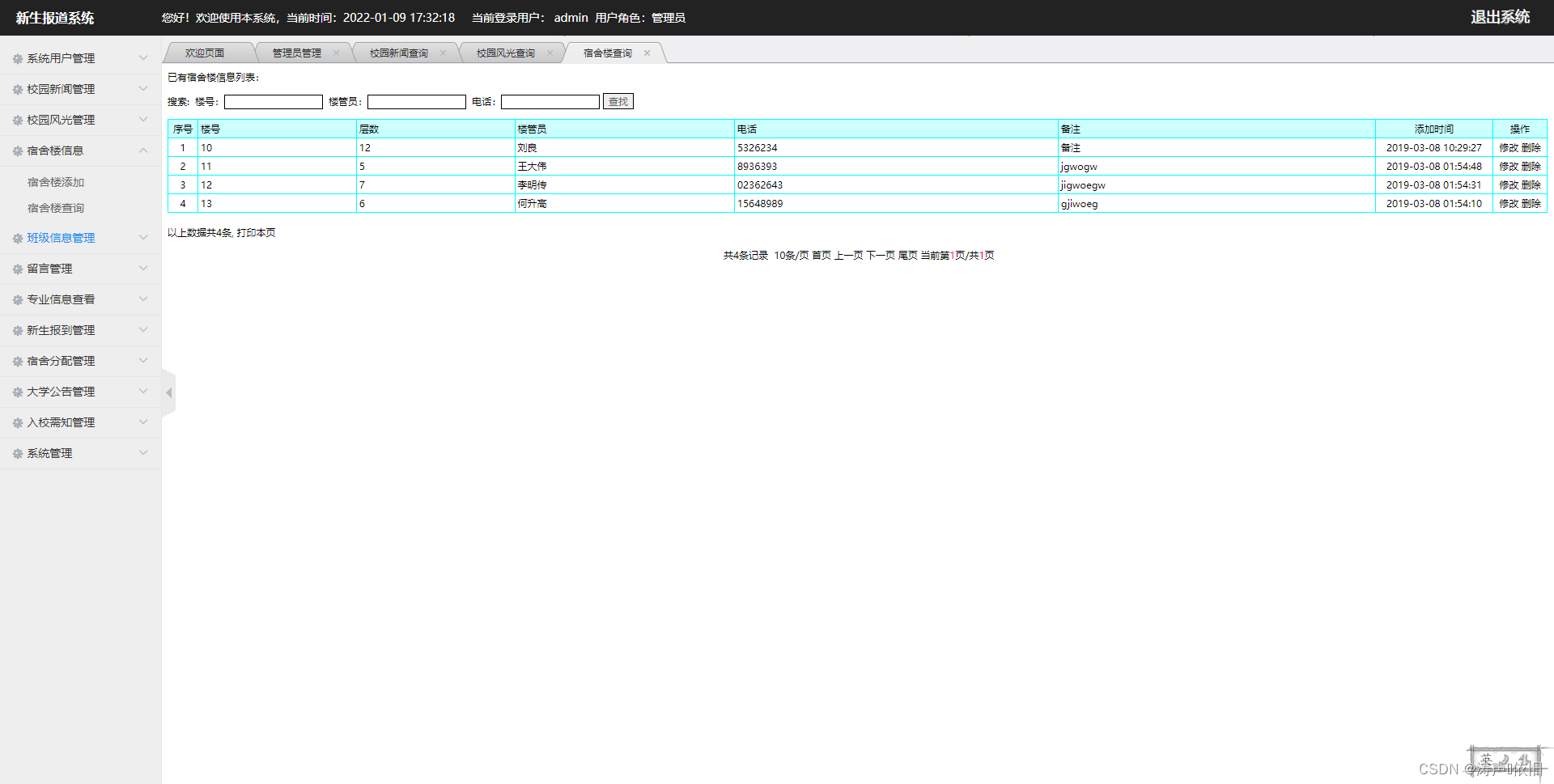The width and height of the screenshot is (1554, 784).
Task: Select the phone cell 02362643
Action: (x=896, y=185)
